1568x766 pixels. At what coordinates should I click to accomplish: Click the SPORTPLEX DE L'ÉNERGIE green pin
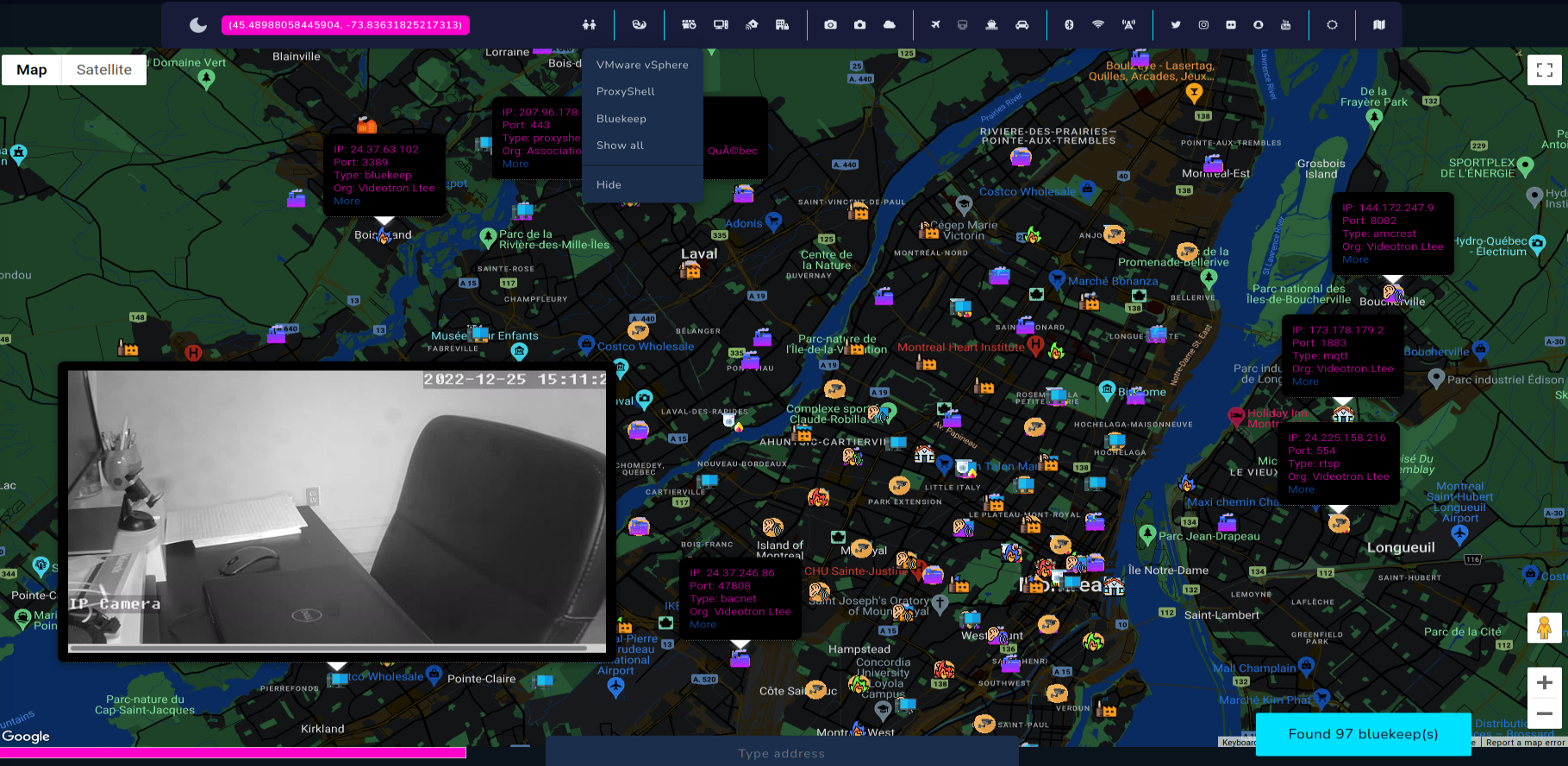tap(1525, 165)
